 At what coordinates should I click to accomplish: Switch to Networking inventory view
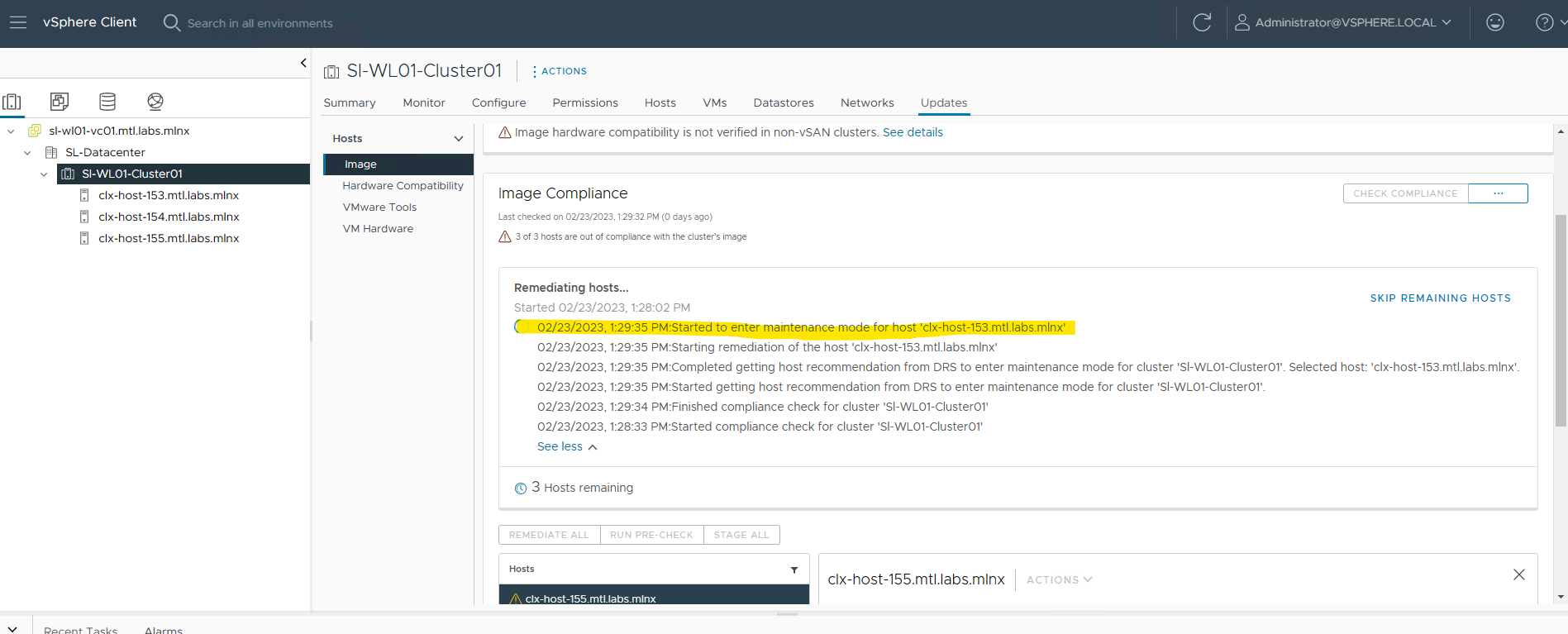155,102
